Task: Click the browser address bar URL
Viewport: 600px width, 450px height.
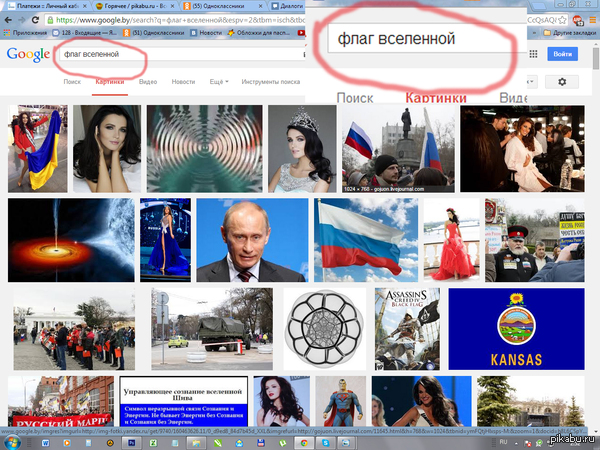Action: [x=180, y=20]
